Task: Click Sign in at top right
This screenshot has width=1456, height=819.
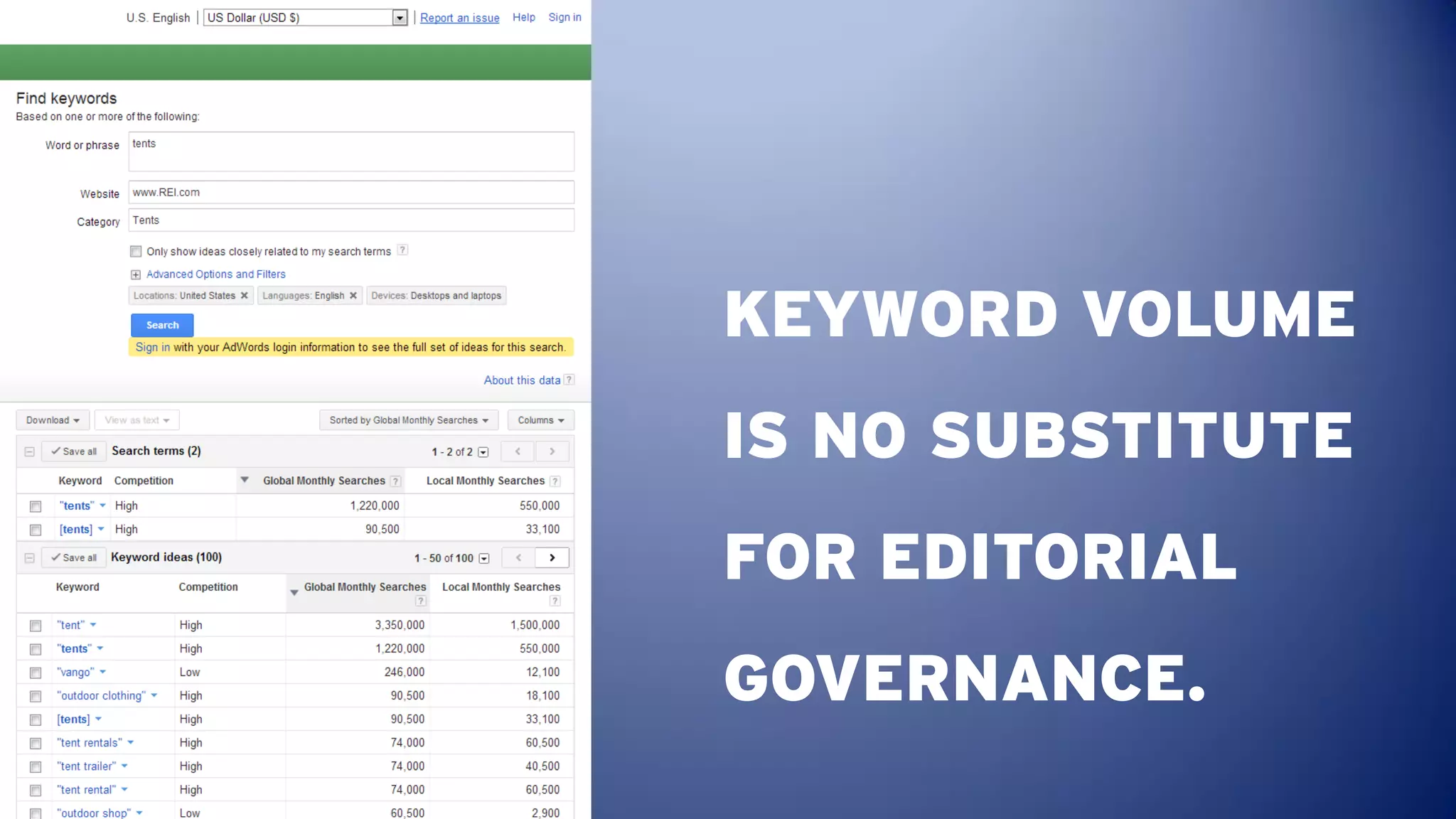Action: (564, 17)
